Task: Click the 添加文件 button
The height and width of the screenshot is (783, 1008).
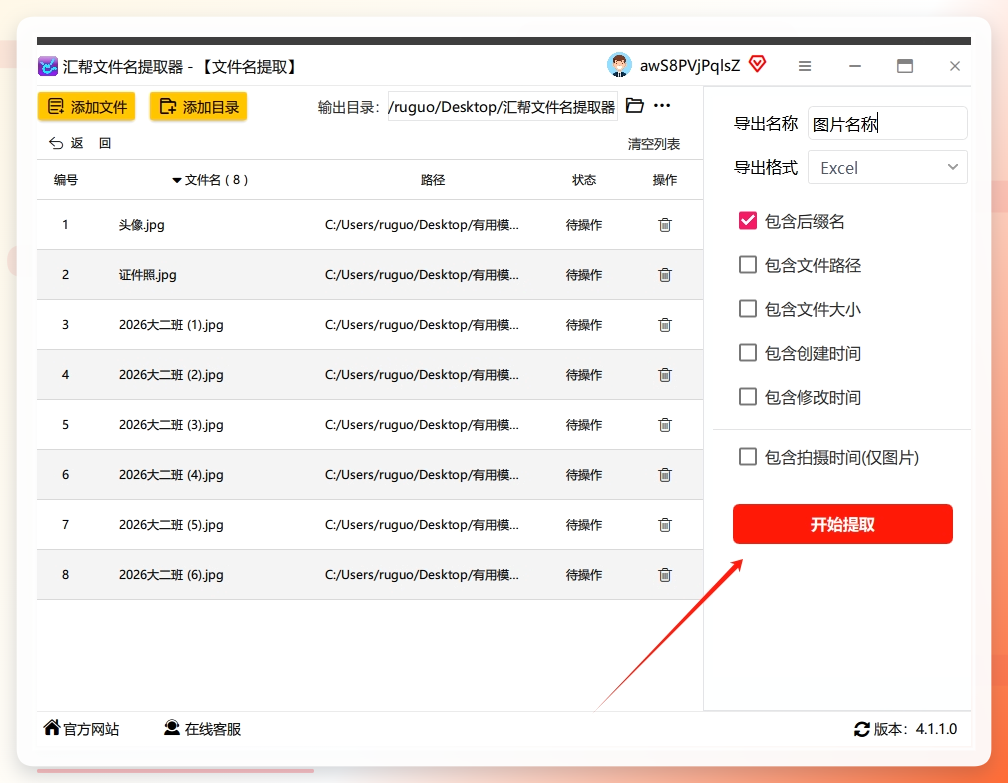Action: pos(86,106)
